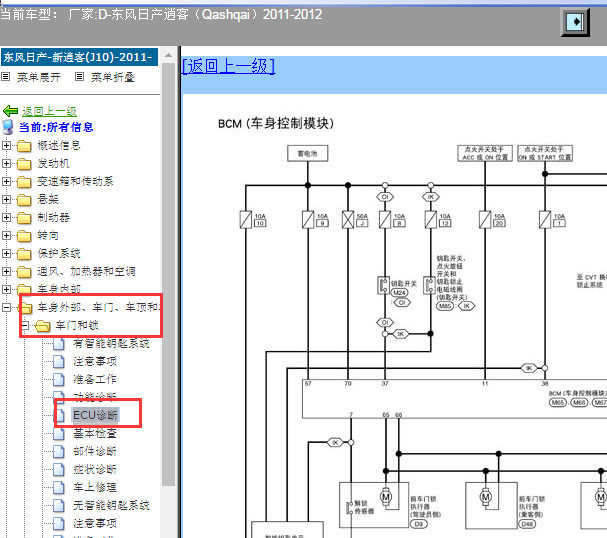Open the 概述信息 folder label
The image size is (607, 538).
59,146
